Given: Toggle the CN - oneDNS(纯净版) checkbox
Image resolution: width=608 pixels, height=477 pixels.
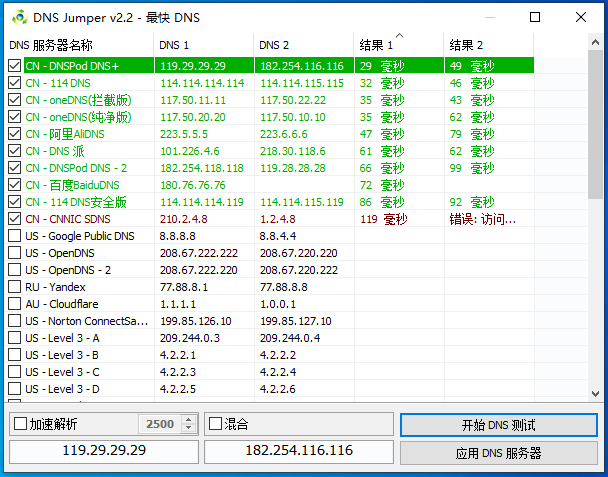Looking at the screenshot, I should tap(14, 117).
